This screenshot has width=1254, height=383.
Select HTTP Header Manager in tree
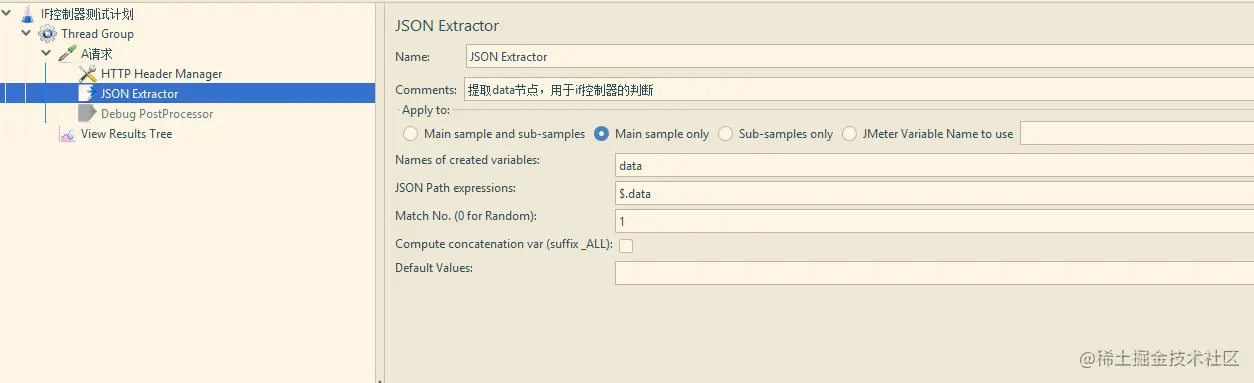(x=161, y=74)
